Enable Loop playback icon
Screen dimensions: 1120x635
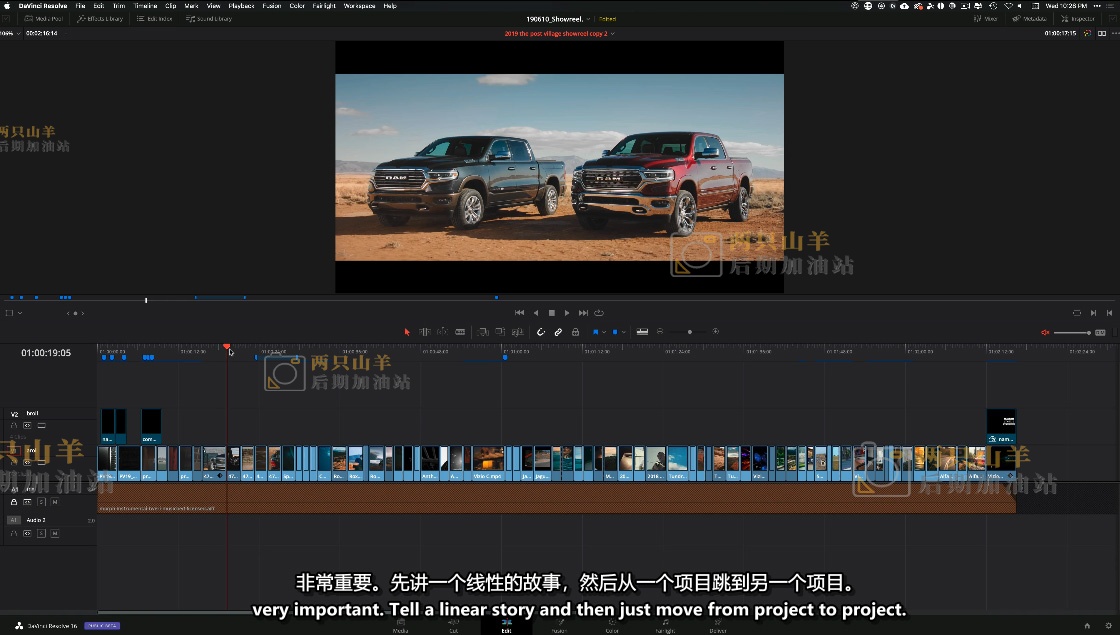pos(599,313)
